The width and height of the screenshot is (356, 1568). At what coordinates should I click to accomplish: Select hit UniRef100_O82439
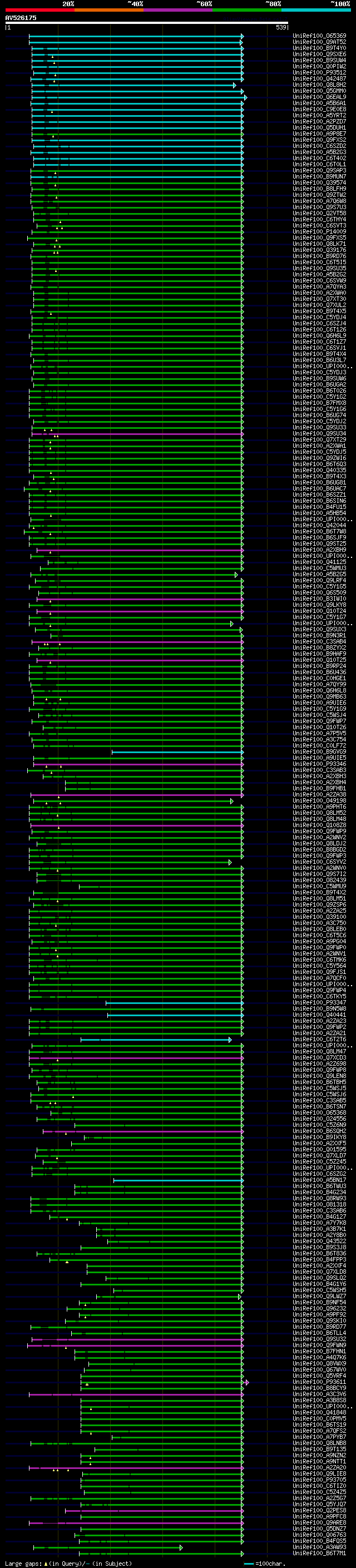(319, 880)
